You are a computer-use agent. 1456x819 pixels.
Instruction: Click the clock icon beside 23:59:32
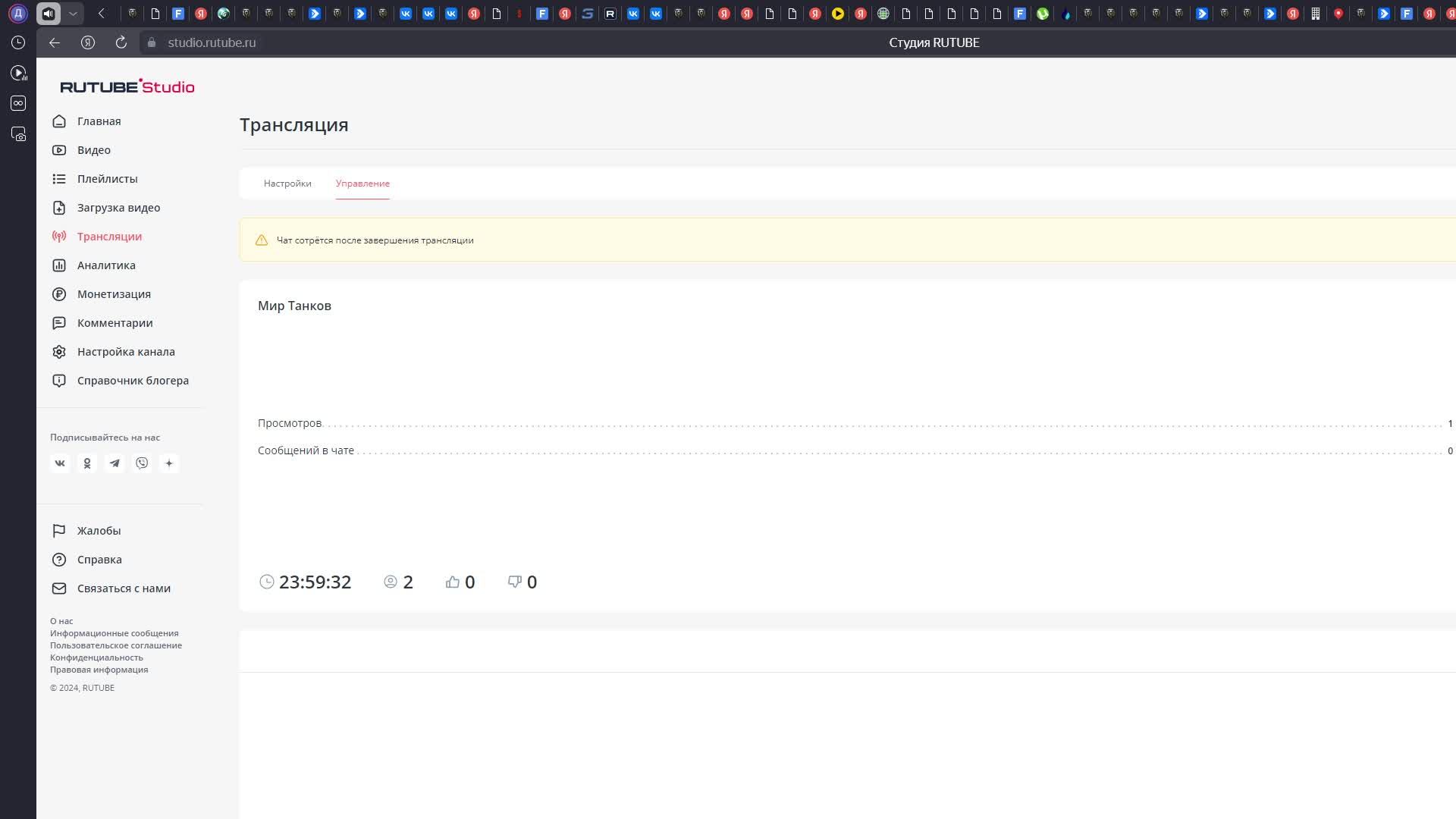click(267, 582)
